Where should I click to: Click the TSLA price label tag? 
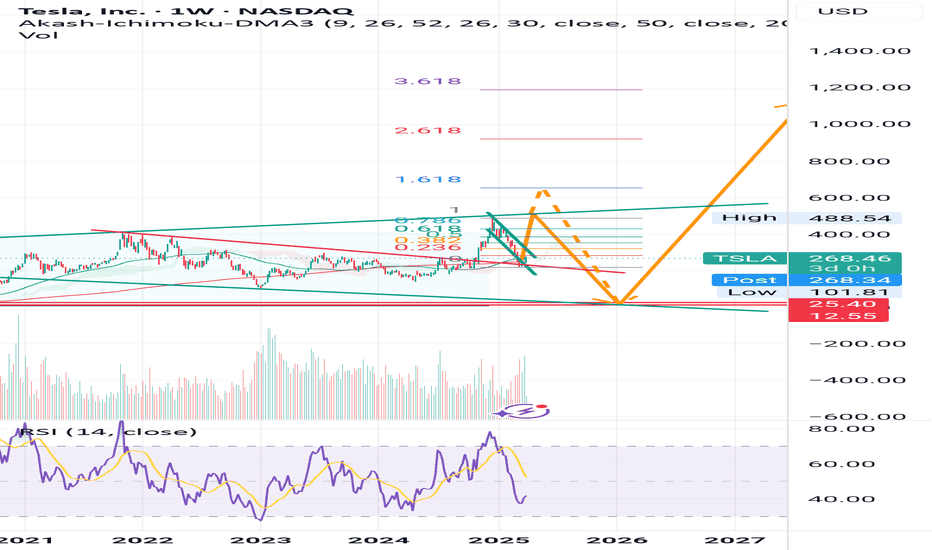(745, 258)
